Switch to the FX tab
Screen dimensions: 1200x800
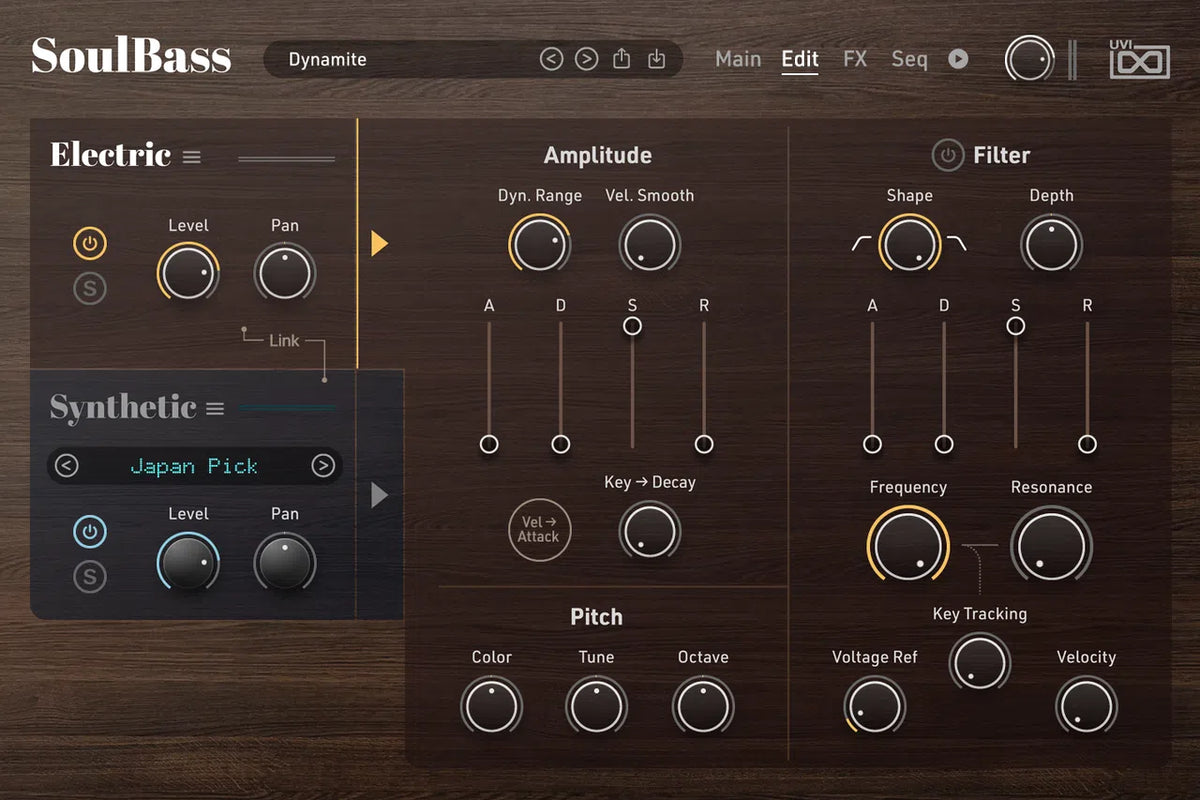(855, 59)
